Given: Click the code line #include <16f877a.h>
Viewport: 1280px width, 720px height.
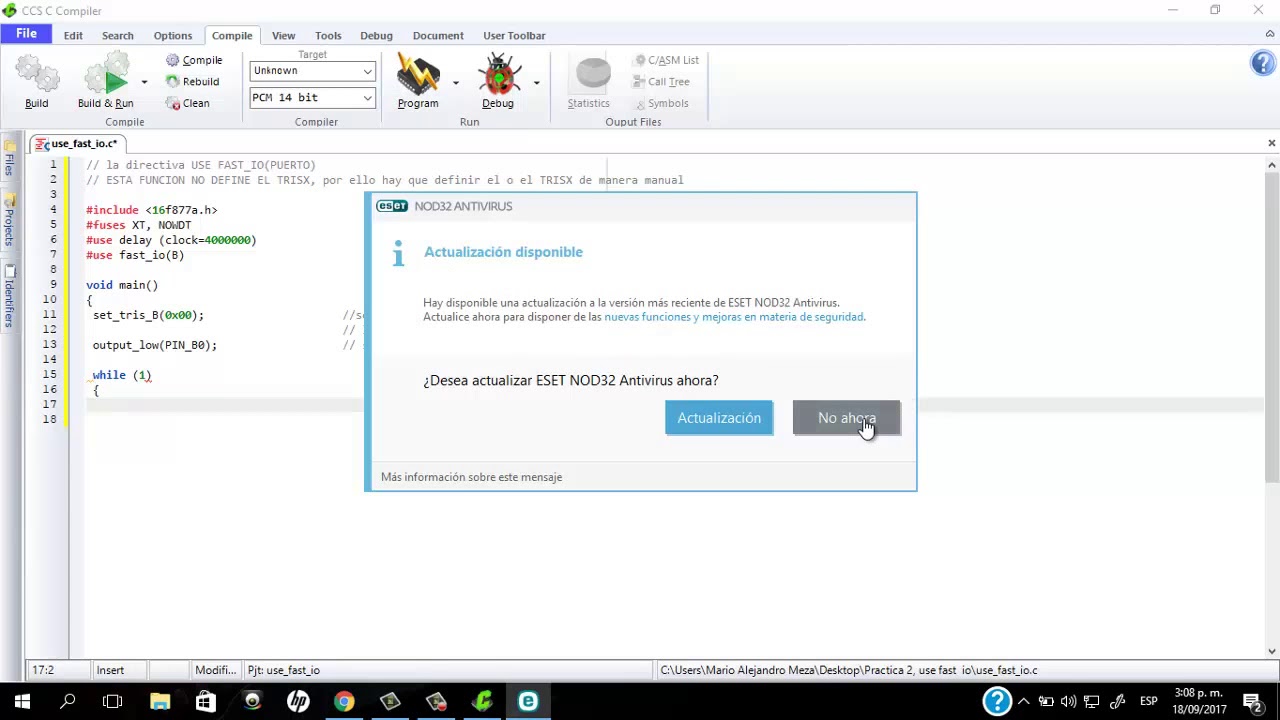Looking at the screenshot, I should tap(151, 210).
